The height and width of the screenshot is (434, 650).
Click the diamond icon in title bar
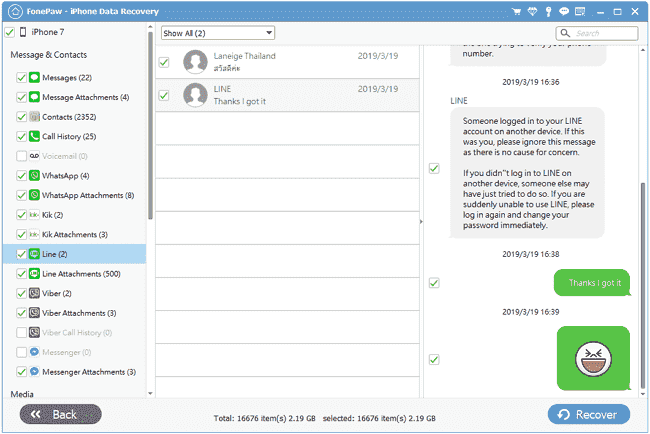tap(532, 11)
